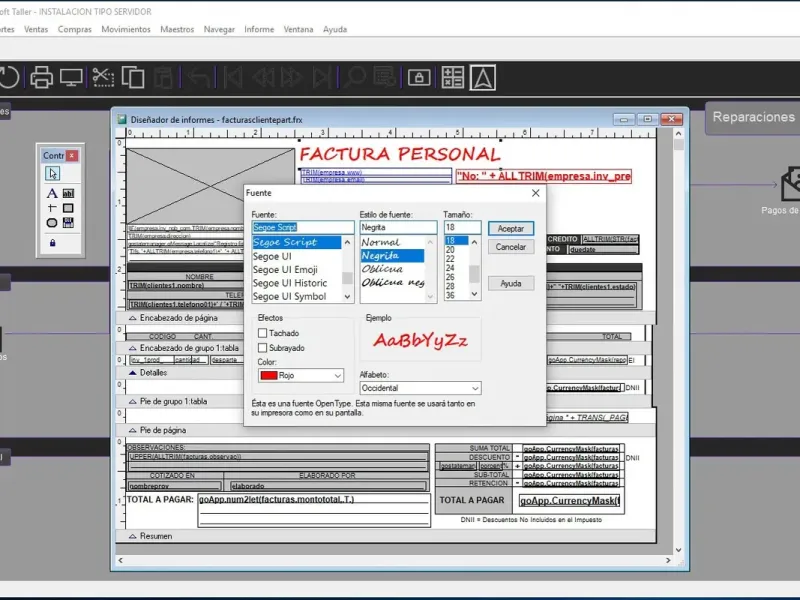Open the Reparaciones panel tab

coord(753,117)
